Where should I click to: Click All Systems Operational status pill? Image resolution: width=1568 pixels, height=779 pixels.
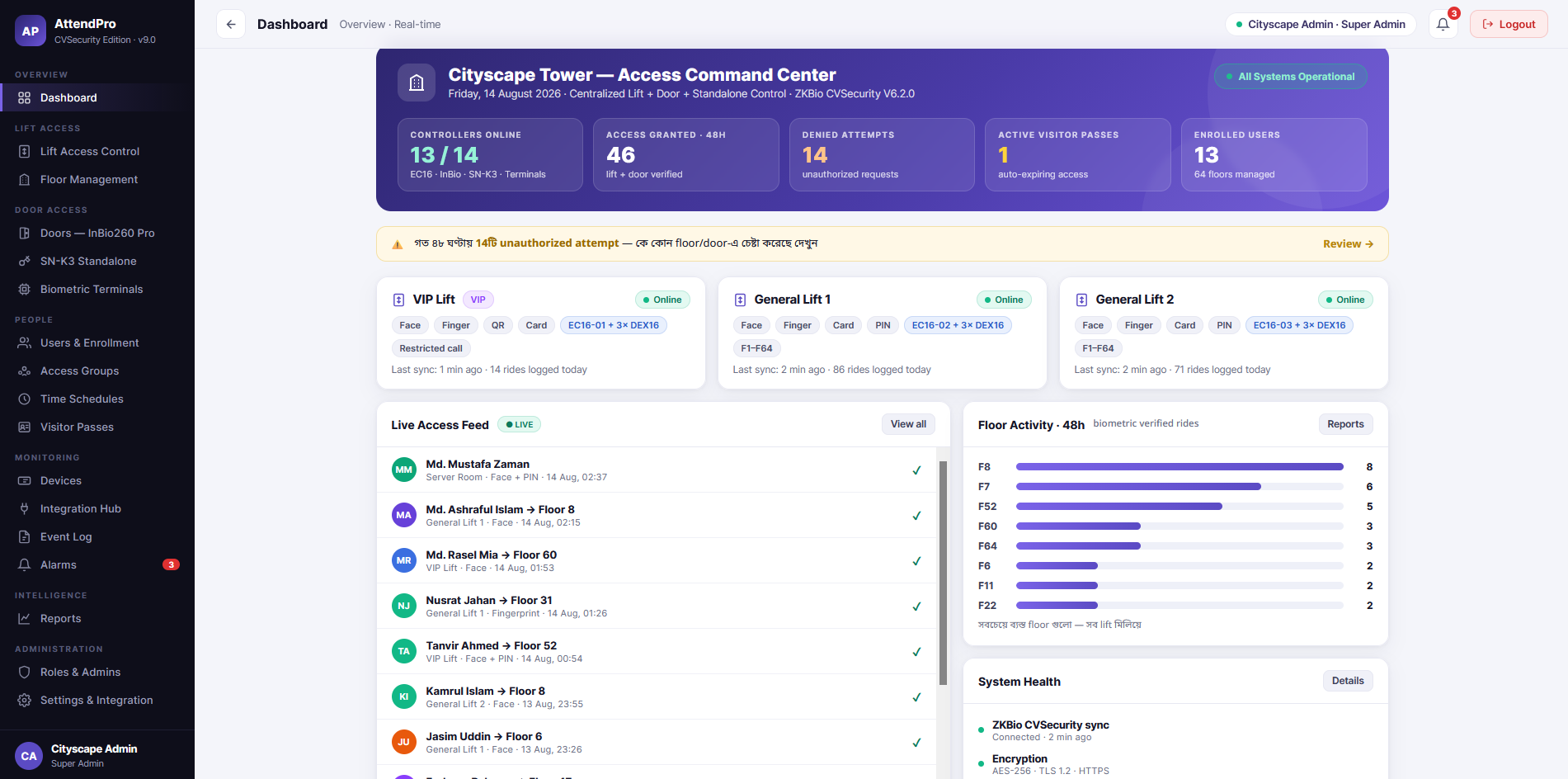coord(1290,77)
